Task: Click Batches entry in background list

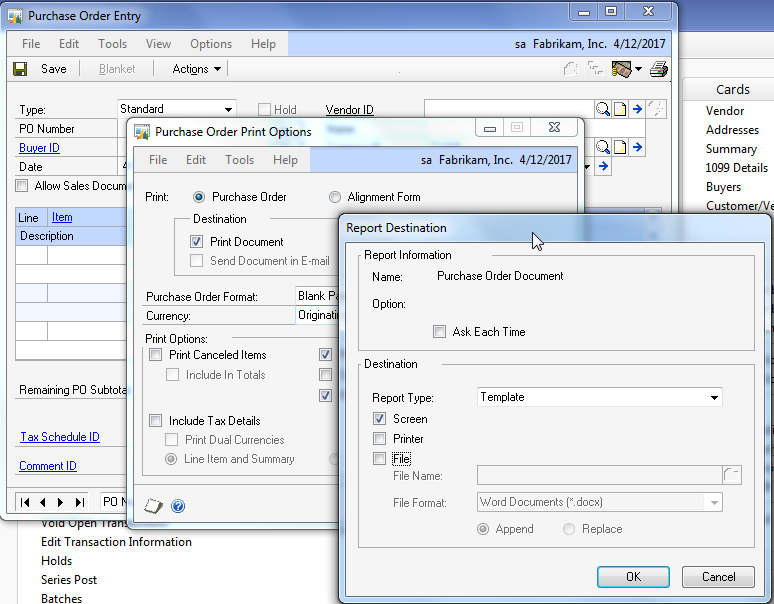Action: tap(61, 598)
